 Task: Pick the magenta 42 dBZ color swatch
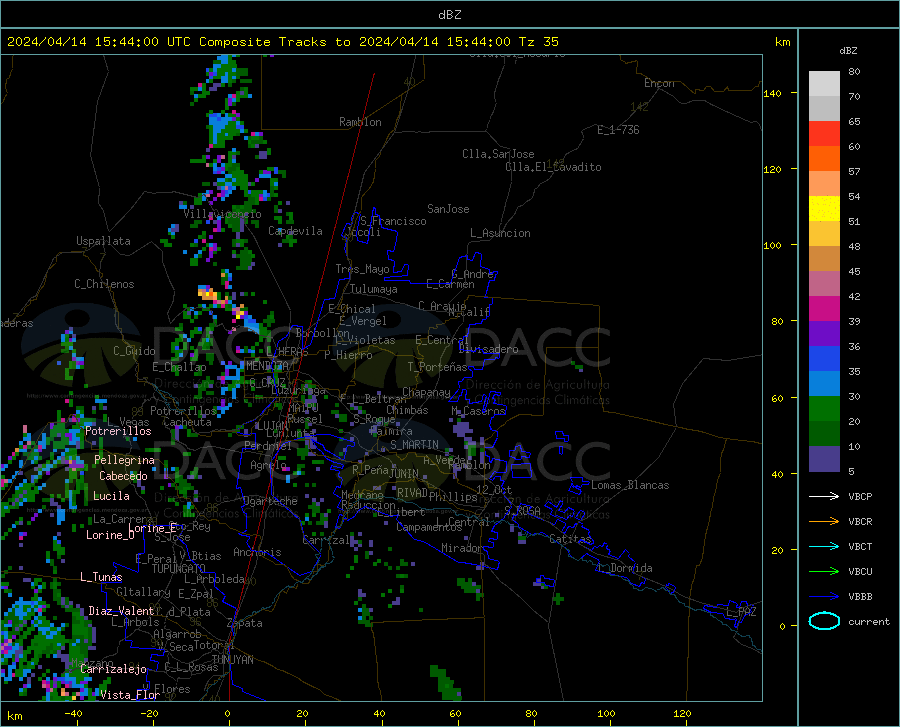point(824,308)
